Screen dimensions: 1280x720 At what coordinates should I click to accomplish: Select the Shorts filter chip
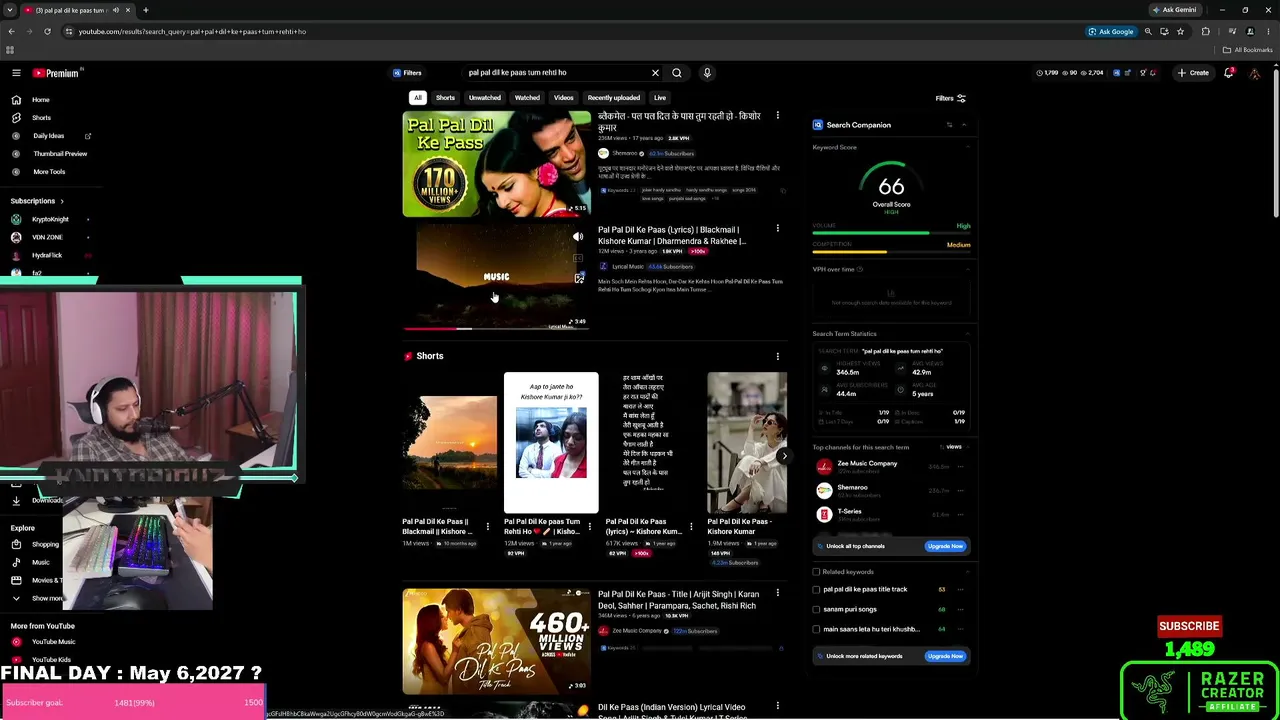click(445, 98)
